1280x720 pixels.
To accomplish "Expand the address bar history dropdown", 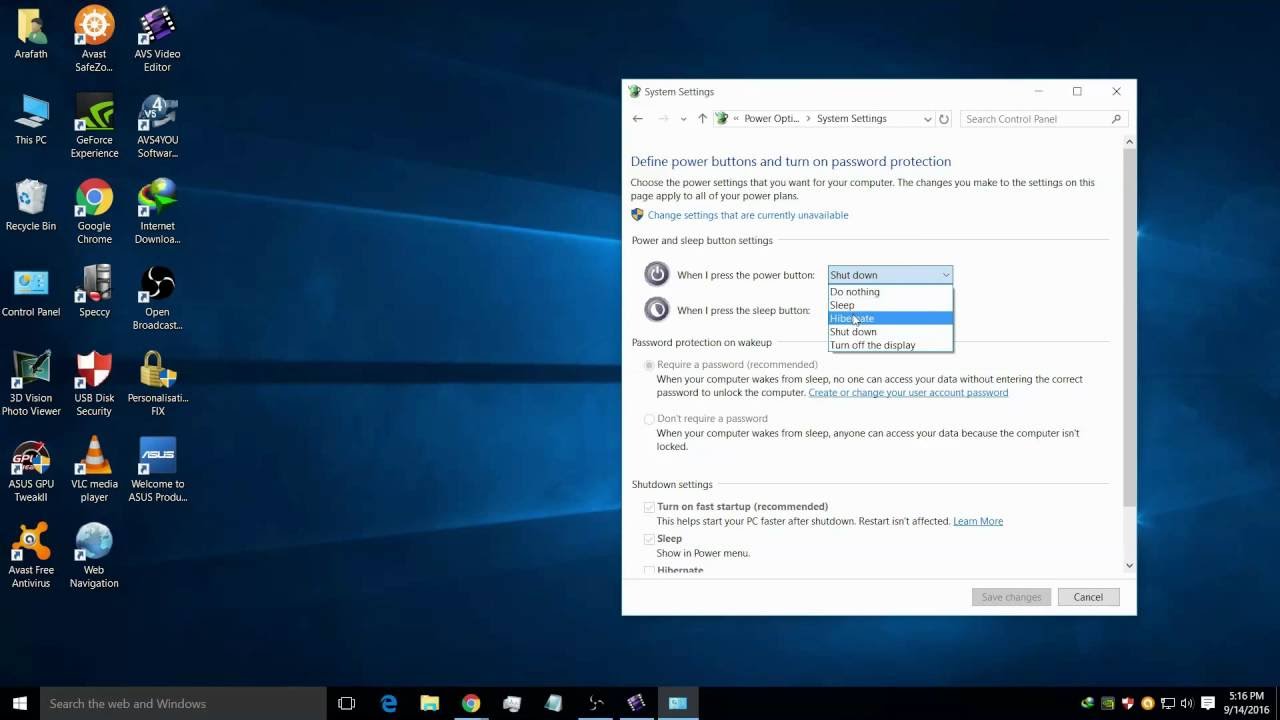I will (x=927, y=119).
